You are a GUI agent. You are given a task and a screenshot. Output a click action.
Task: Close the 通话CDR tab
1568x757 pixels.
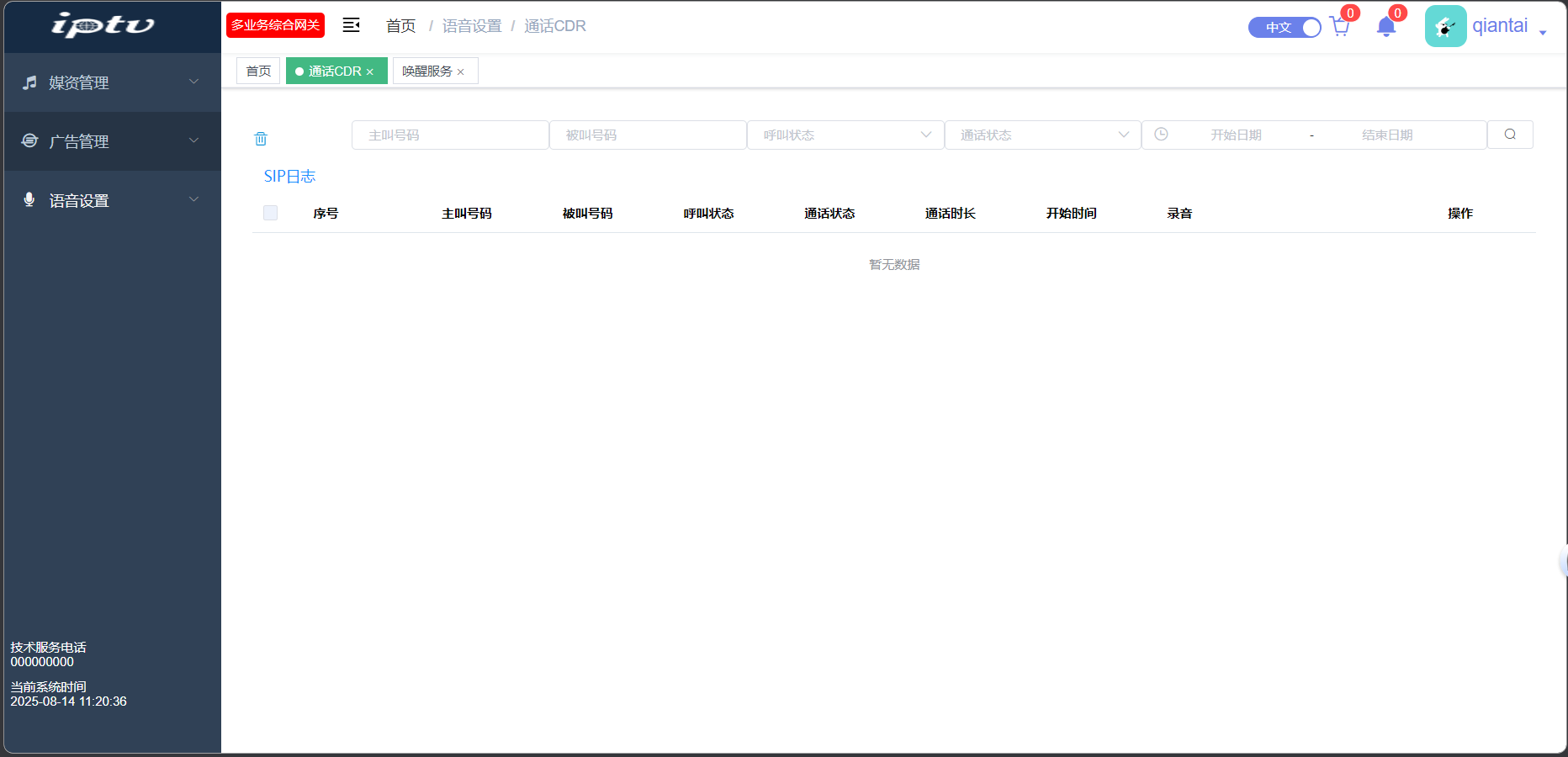(x=370, y=72)
